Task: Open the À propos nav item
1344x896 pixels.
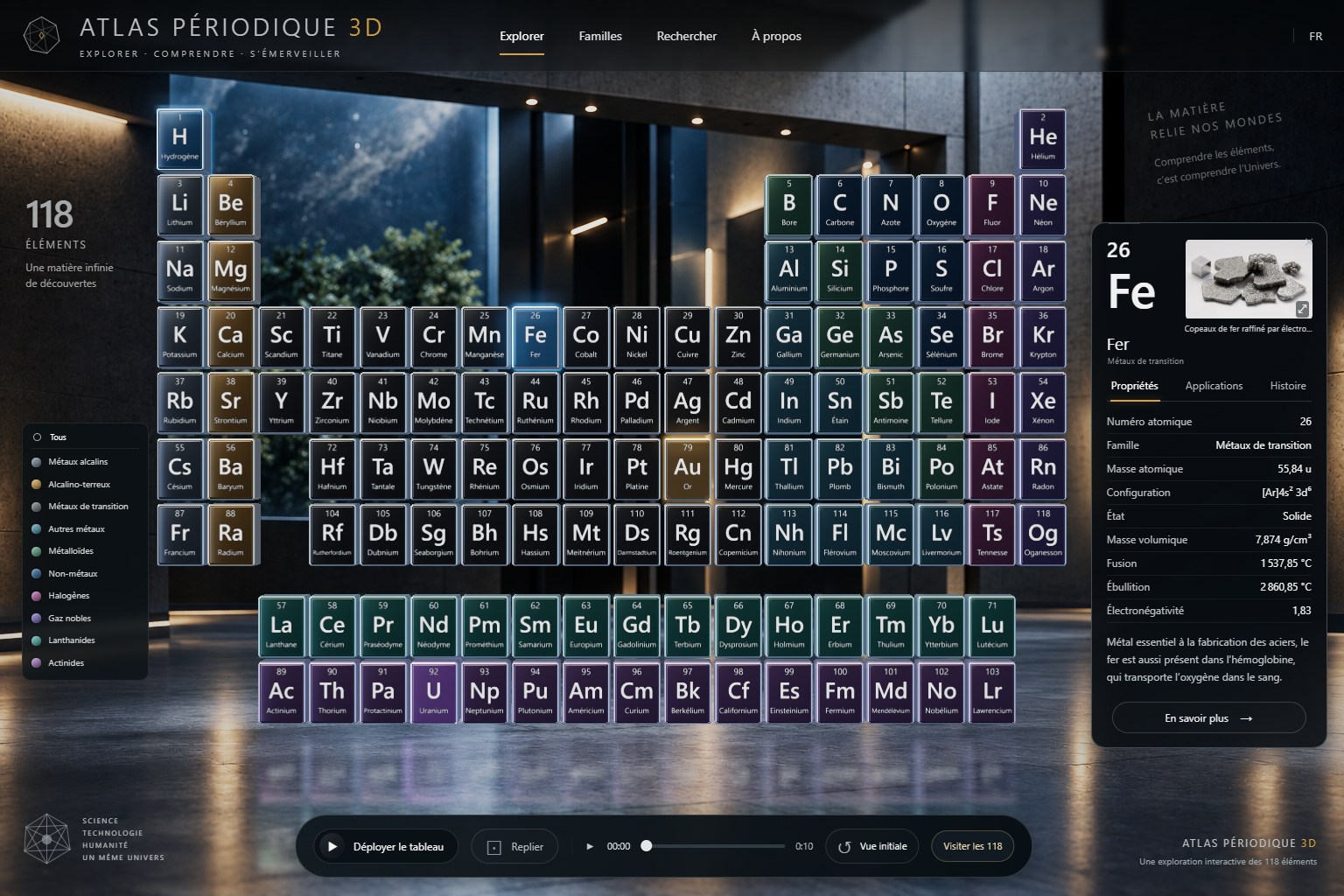Action: pos(776,36)
